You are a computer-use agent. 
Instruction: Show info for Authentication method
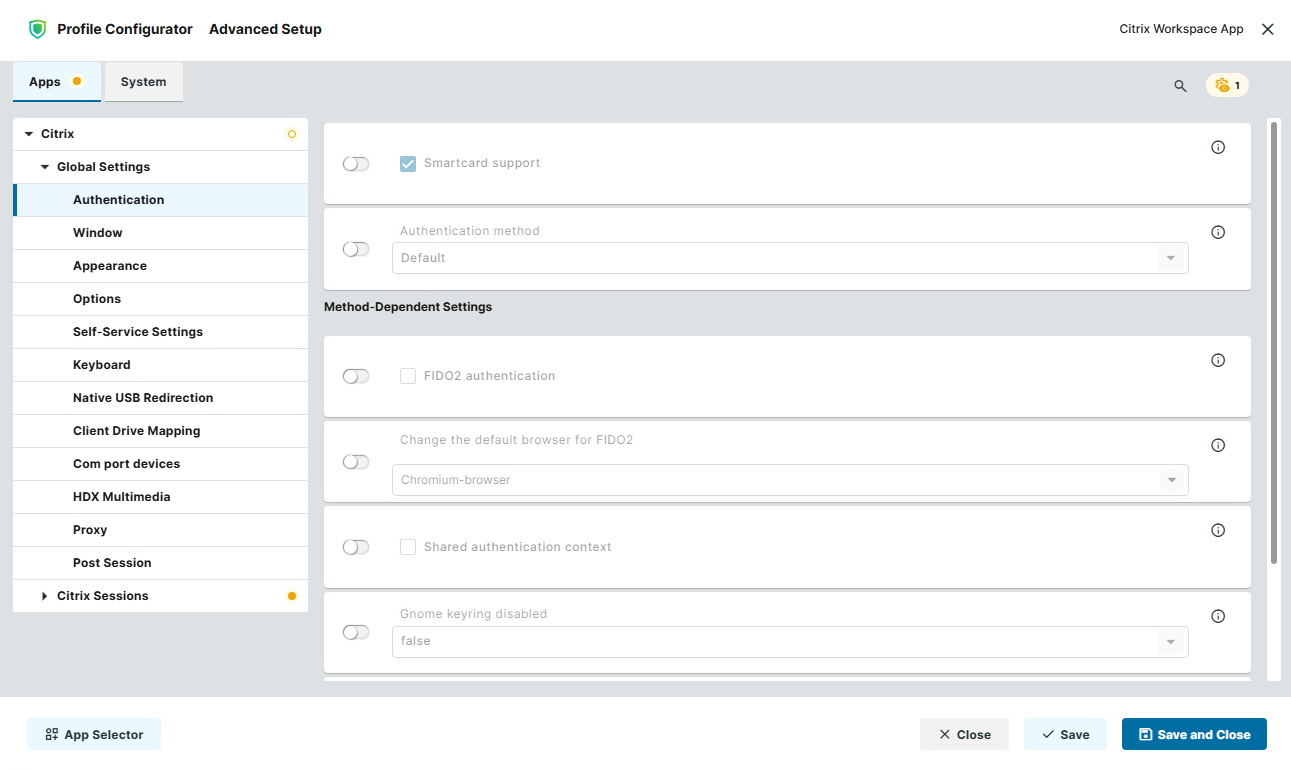click(1218, 232)
